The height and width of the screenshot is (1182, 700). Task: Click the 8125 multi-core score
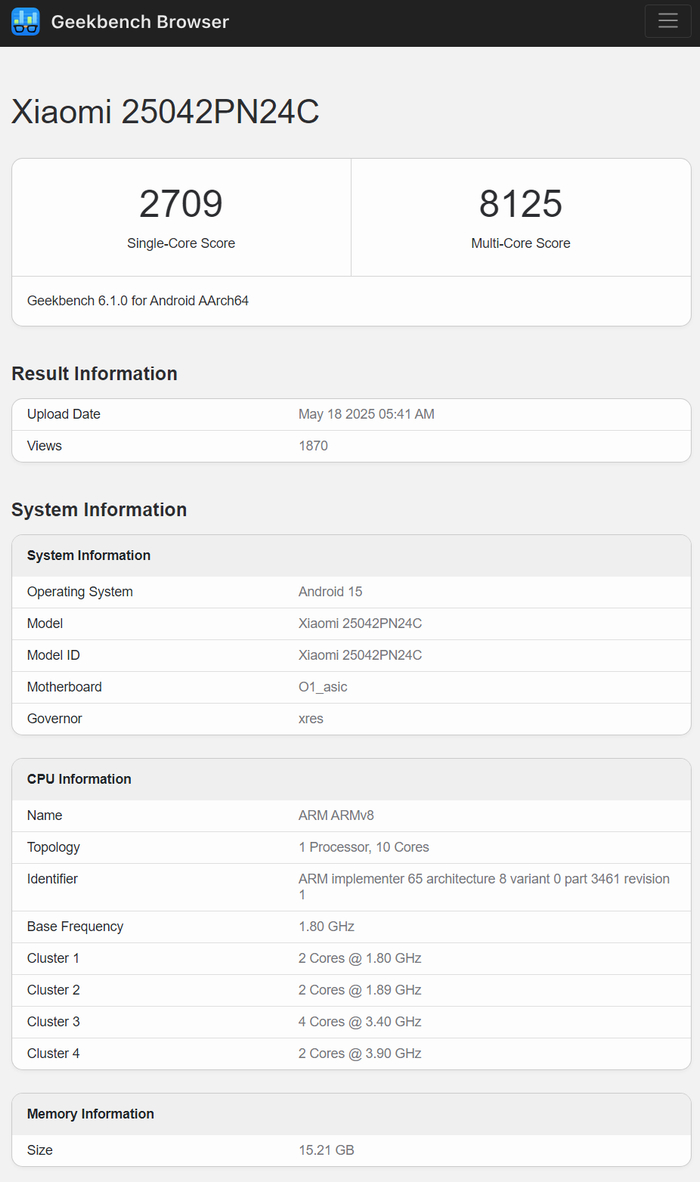pos(520,204)
